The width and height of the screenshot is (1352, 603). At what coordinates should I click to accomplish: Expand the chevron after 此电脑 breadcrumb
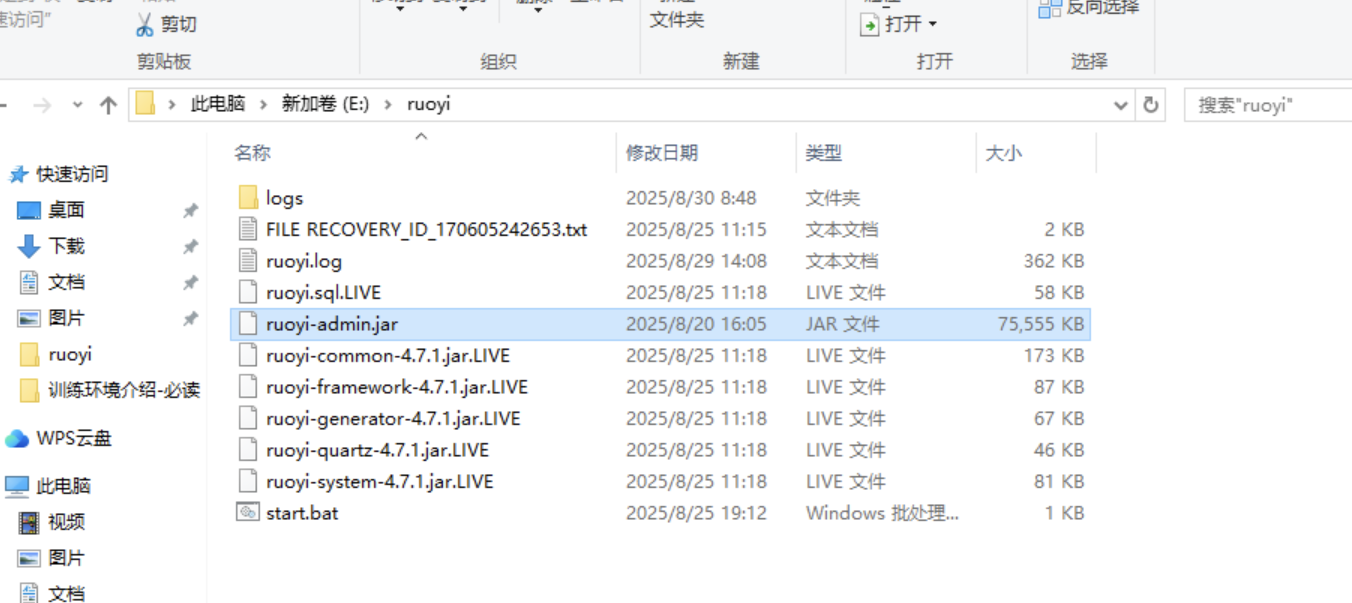click(x=263, y=104)
